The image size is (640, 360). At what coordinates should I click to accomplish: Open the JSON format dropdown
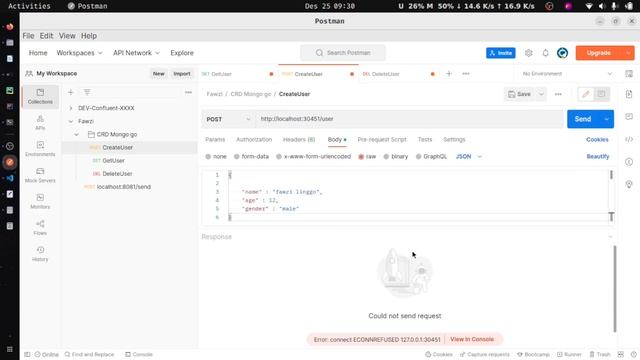[x=469, y=157]
